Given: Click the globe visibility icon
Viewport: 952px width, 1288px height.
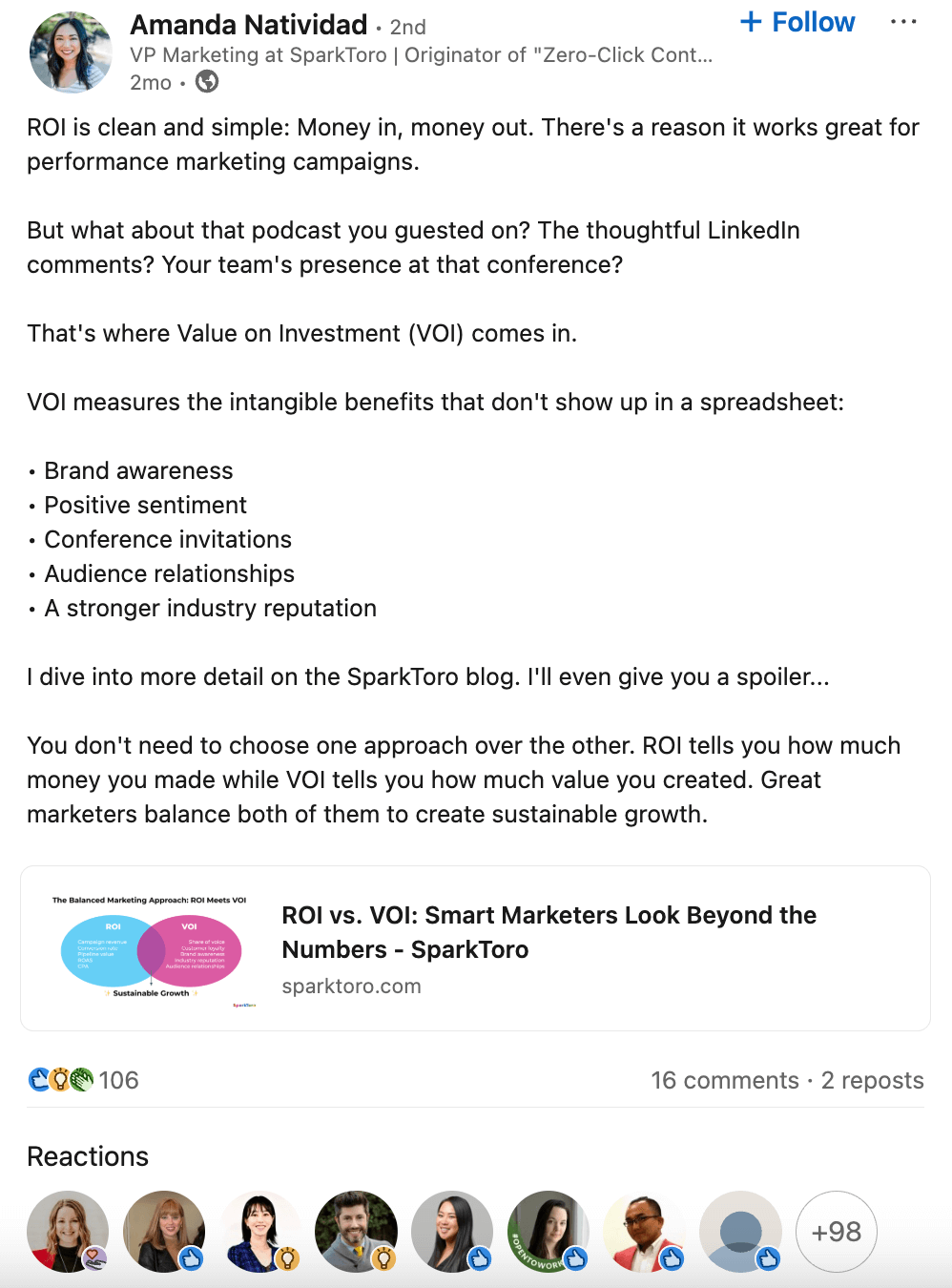Looking at the screenshot, I should [x=207, y=82].
